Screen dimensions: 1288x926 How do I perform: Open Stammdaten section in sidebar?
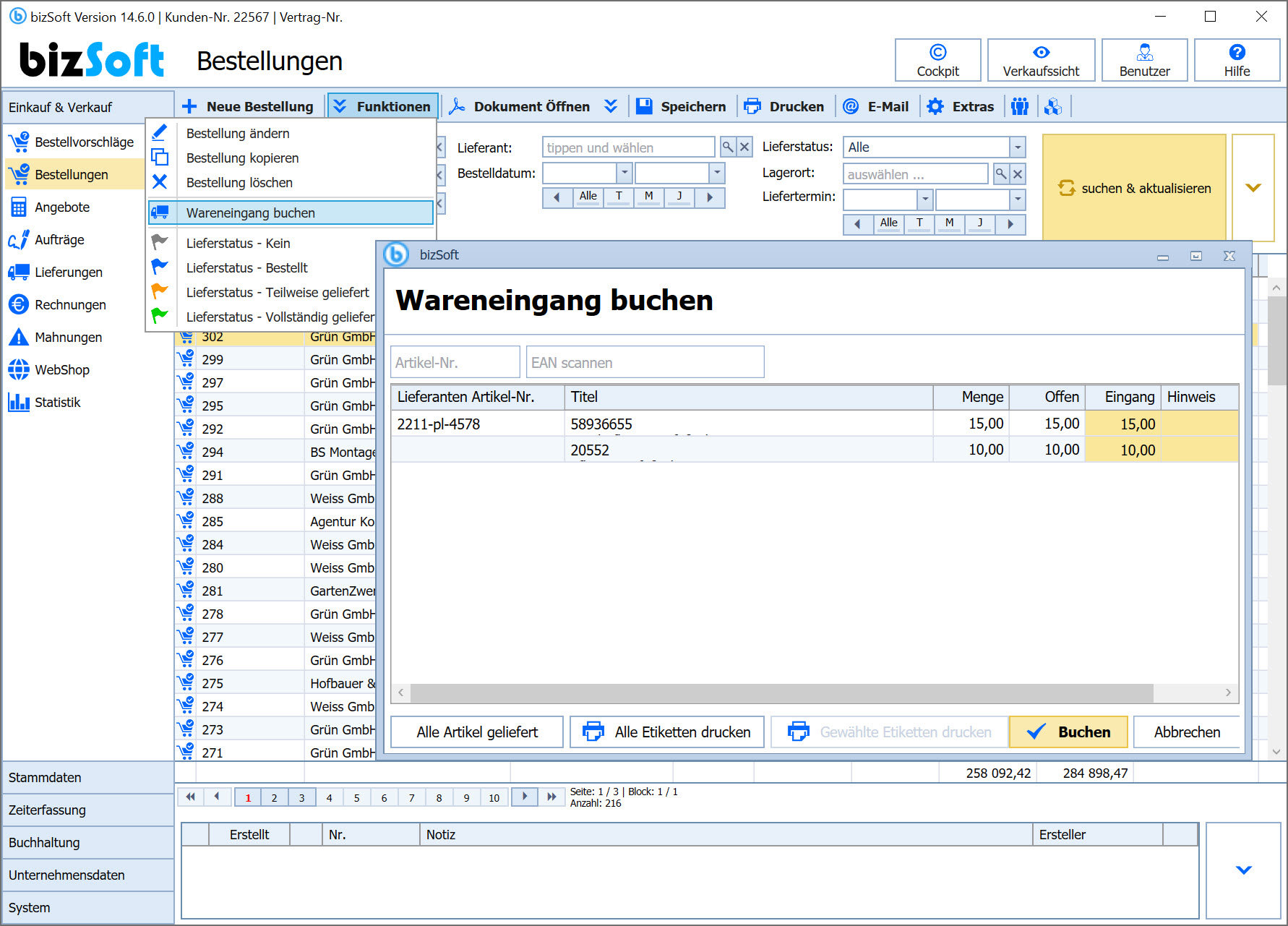coord(88,777)
